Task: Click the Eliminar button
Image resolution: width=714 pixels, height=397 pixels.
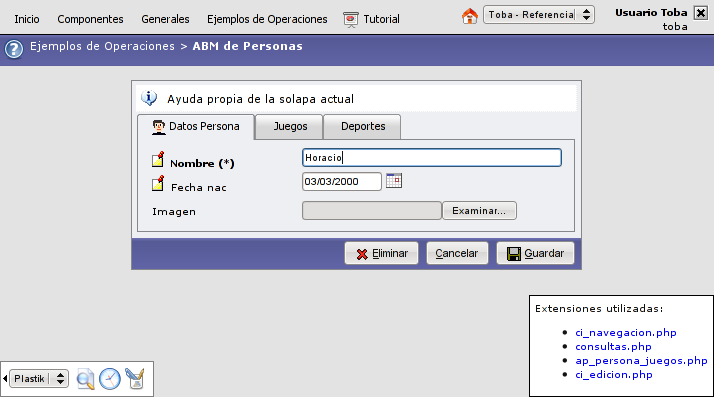Action: point(382,253)
